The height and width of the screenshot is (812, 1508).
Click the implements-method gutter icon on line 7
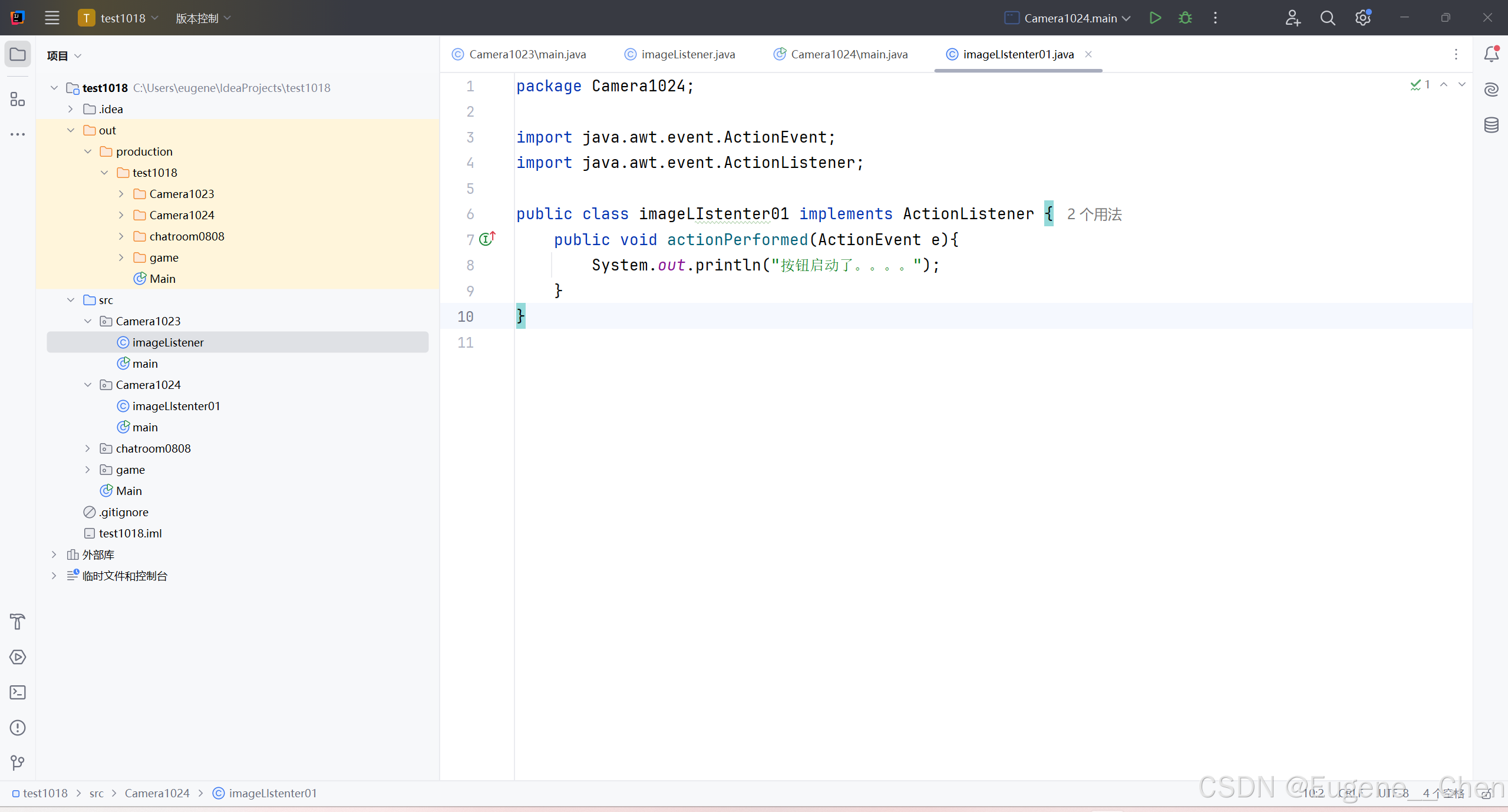487,239
